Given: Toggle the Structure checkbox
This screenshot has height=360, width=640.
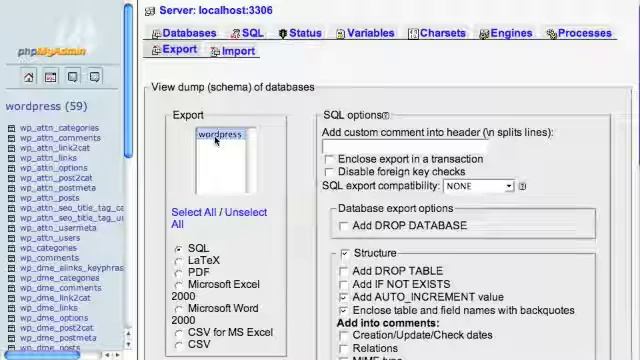Looking at the screenshot, I should tap(345, 253).
